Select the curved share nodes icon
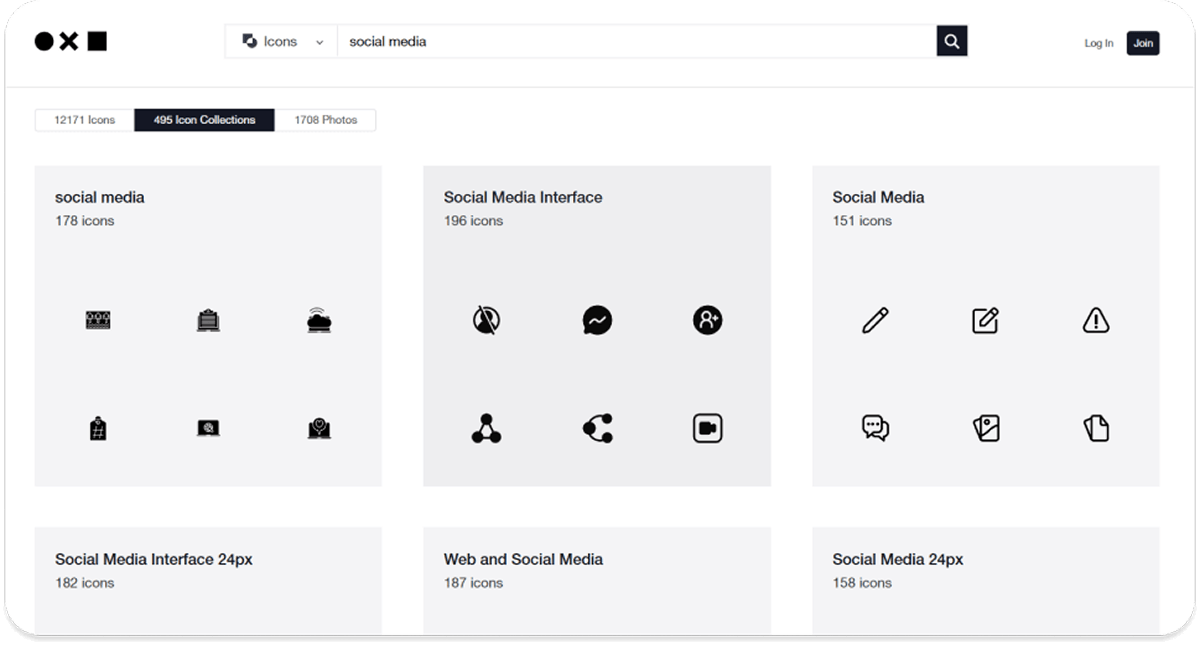This screenshot has width=1200, height=645. click(x=597, y=429)
